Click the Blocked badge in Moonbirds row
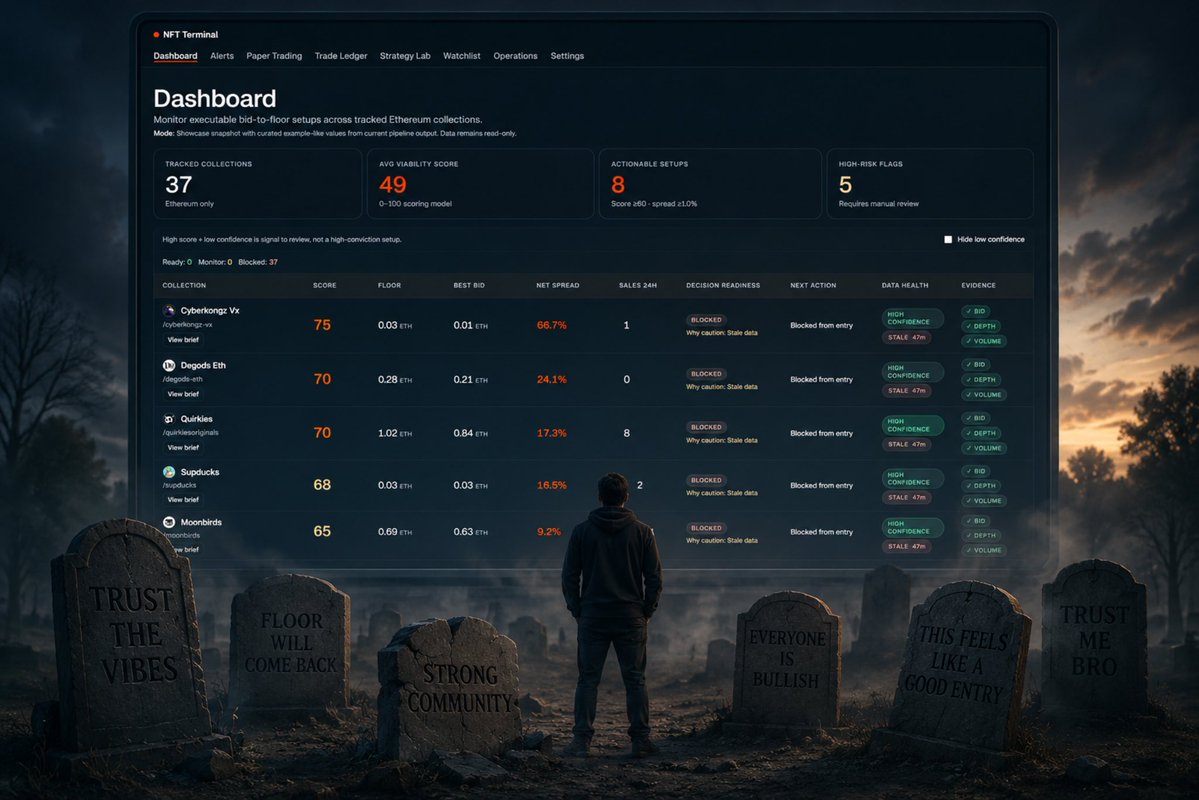This screenshot has height=800, width=1199. pyautogui.click(x=706, y=528)
